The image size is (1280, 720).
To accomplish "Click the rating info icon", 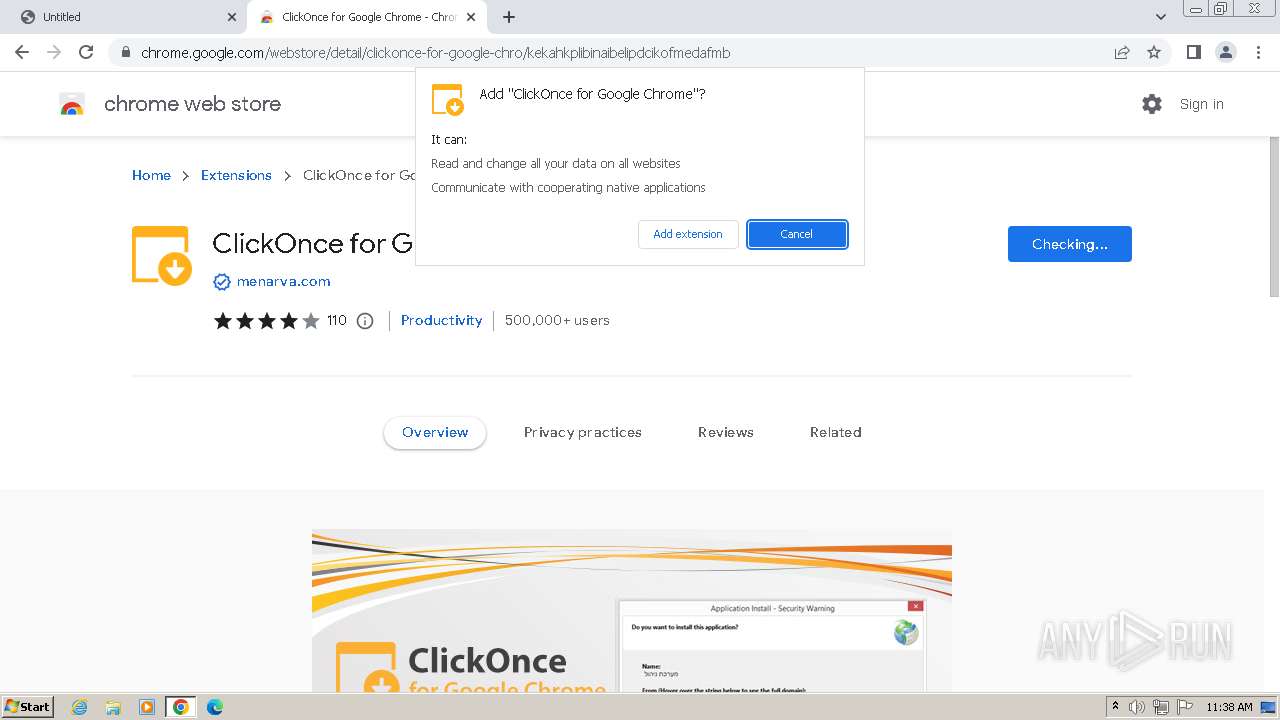I will (365, 321).
